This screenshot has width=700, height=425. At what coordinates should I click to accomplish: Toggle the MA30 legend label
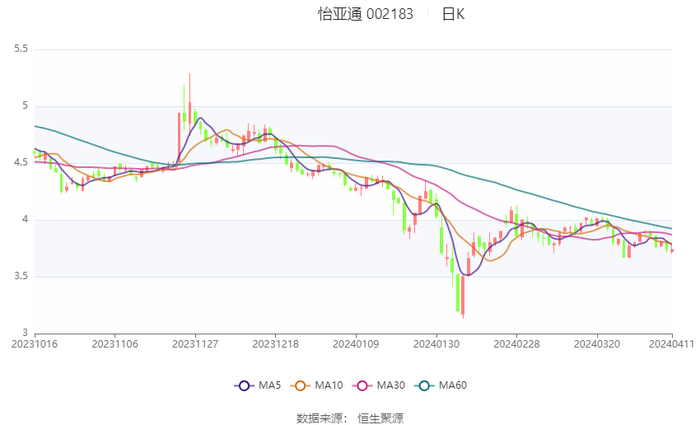coord(391,385)
